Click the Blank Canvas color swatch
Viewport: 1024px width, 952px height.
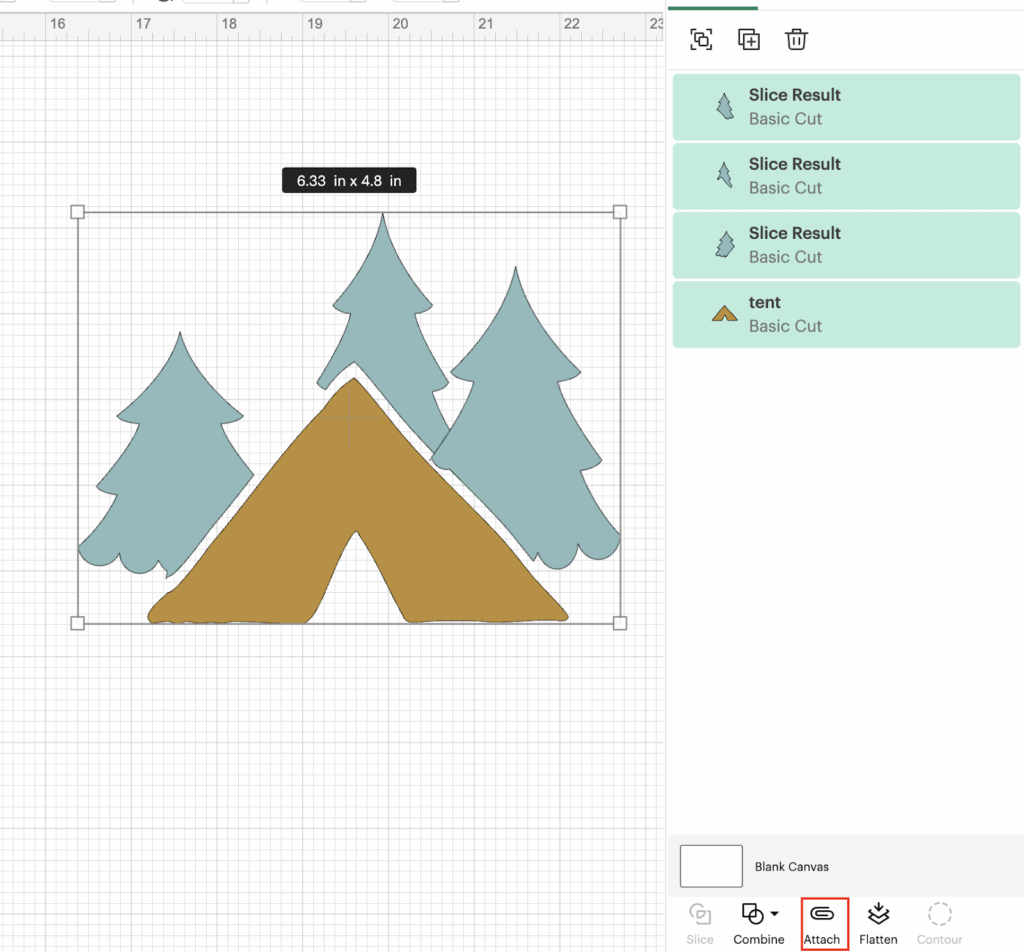point(711,866)
